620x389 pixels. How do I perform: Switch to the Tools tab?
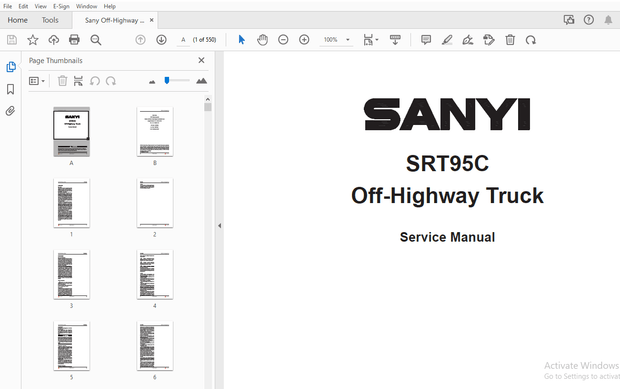[50, 20]
